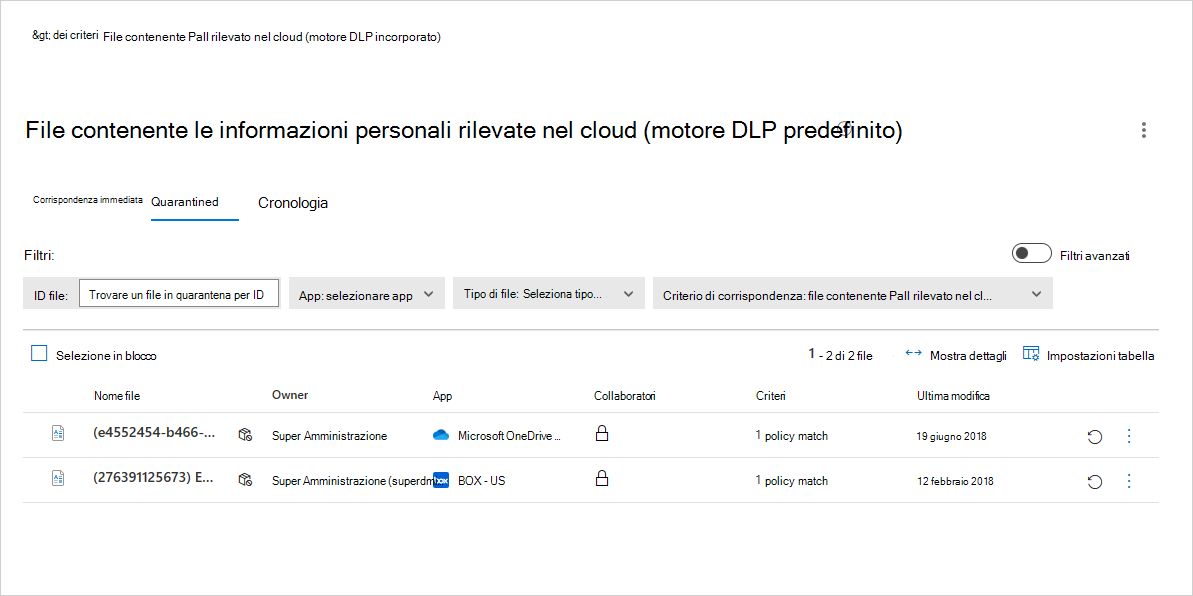Image resolution: width=1193 pixels, height=596 pixels.
Task: Sort by the Nome file column header
Action: click(x=117, y=396)
